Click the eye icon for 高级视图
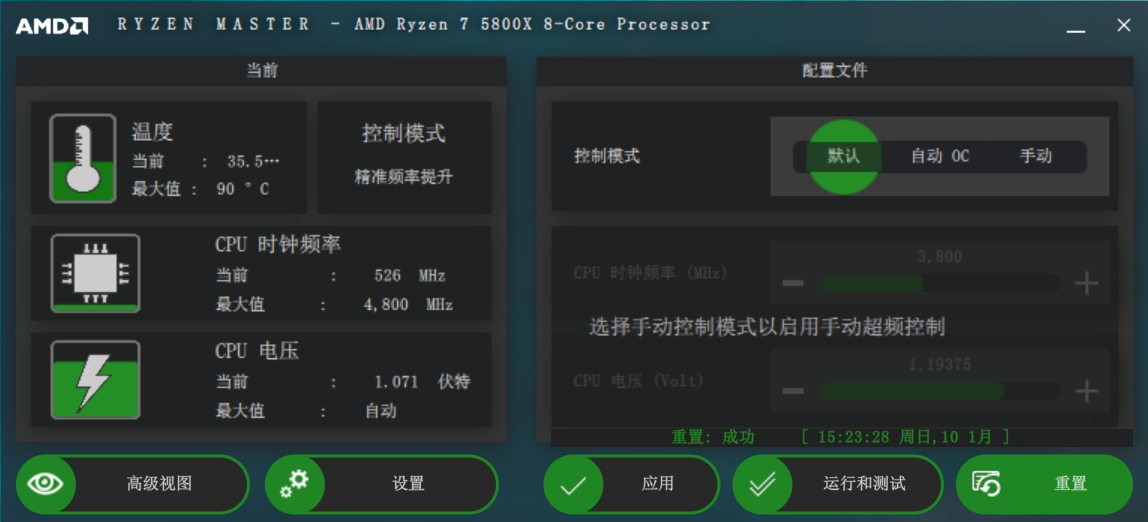1148x522 pixels. (x=45, y=484)
